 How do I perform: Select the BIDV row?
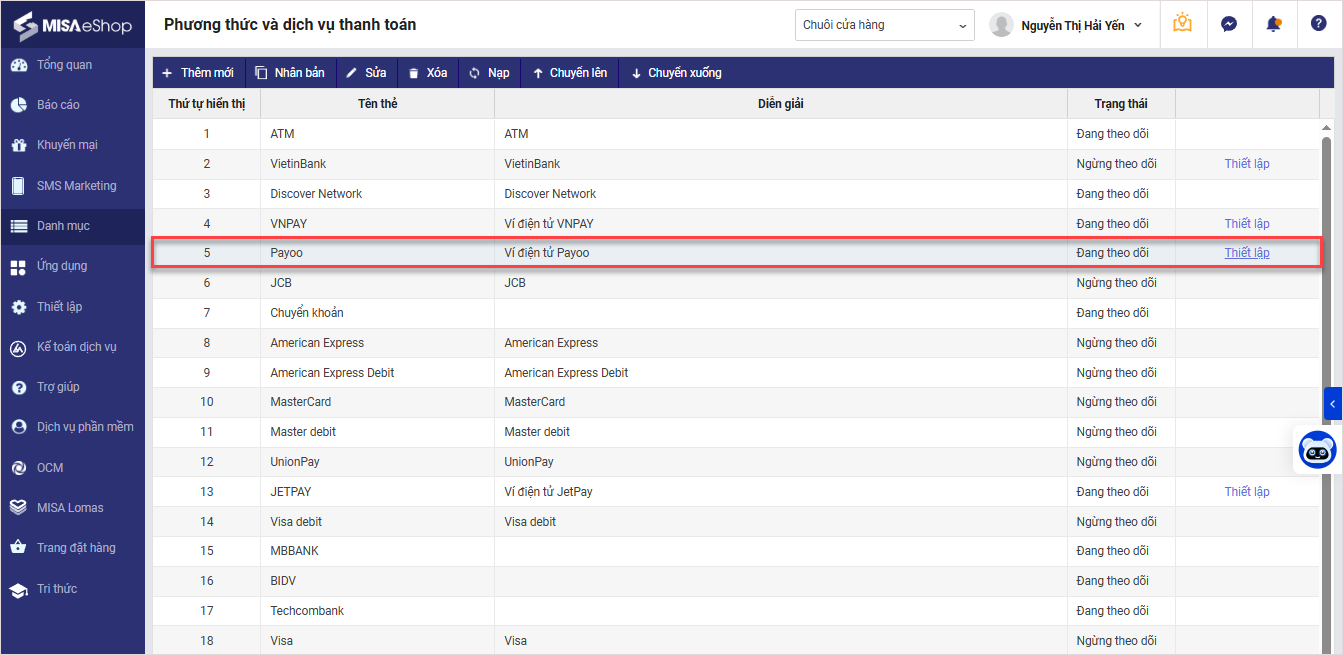[x=736, y=581]
